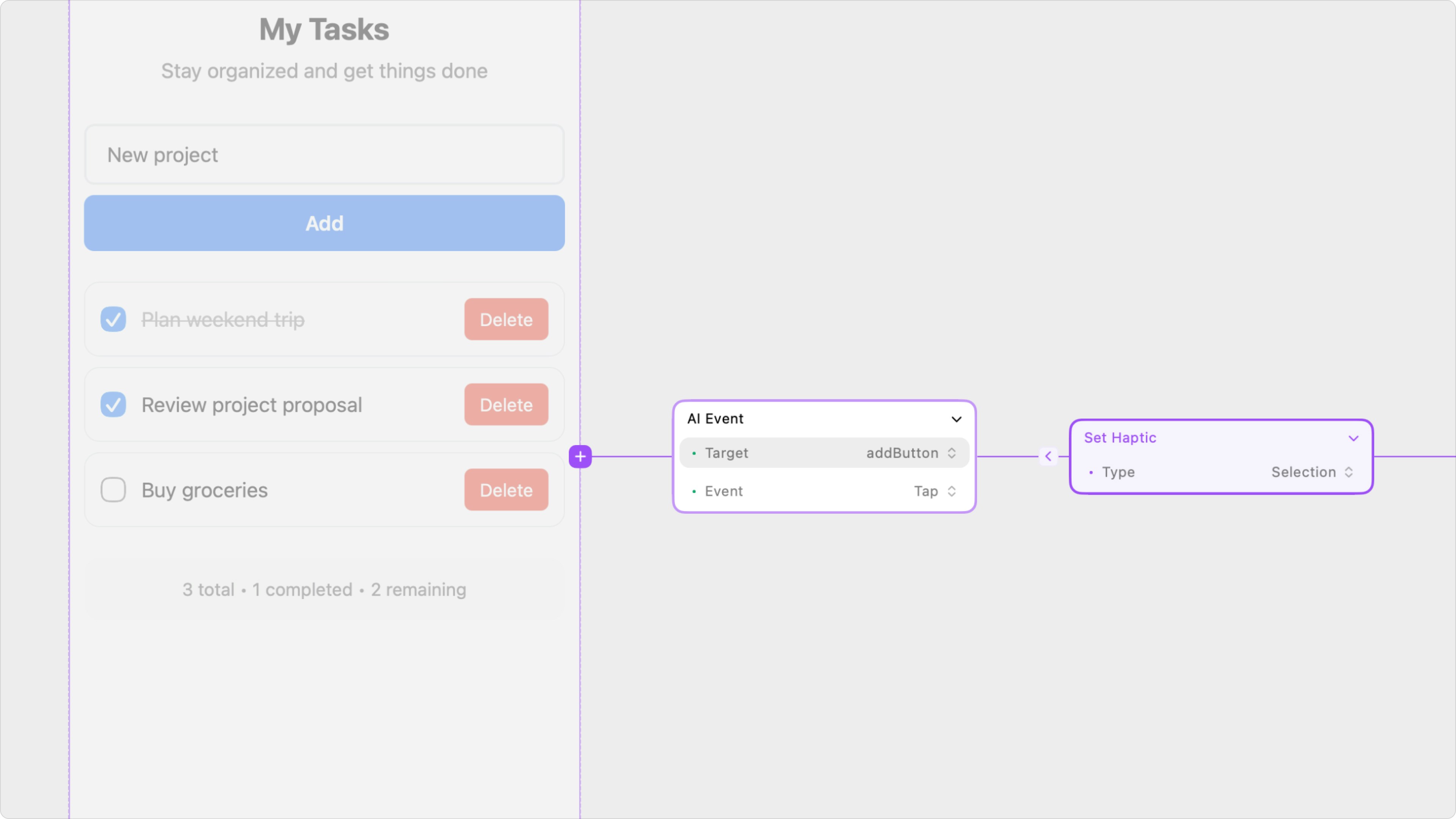Delete the Review project proposal task

[x=506, y=405]
